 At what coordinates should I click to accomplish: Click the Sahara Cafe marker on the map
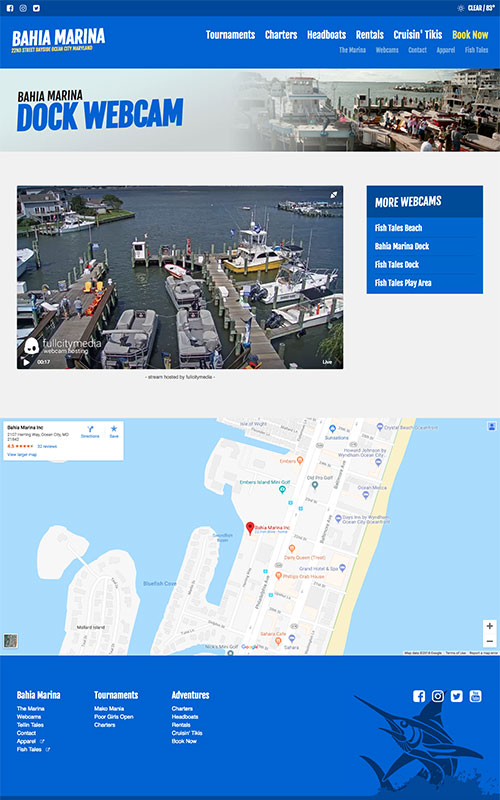[x=279, y=641]
